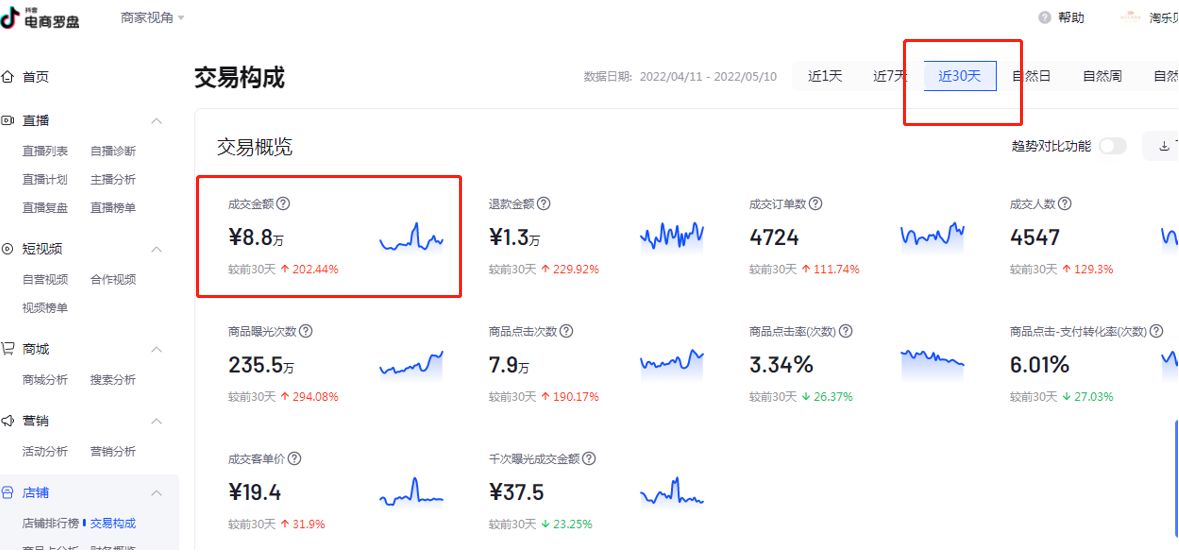Click help icon next to 成交金额
Image resolution: width=1179 pixels, height=554 pixels.
click(283, 204)
